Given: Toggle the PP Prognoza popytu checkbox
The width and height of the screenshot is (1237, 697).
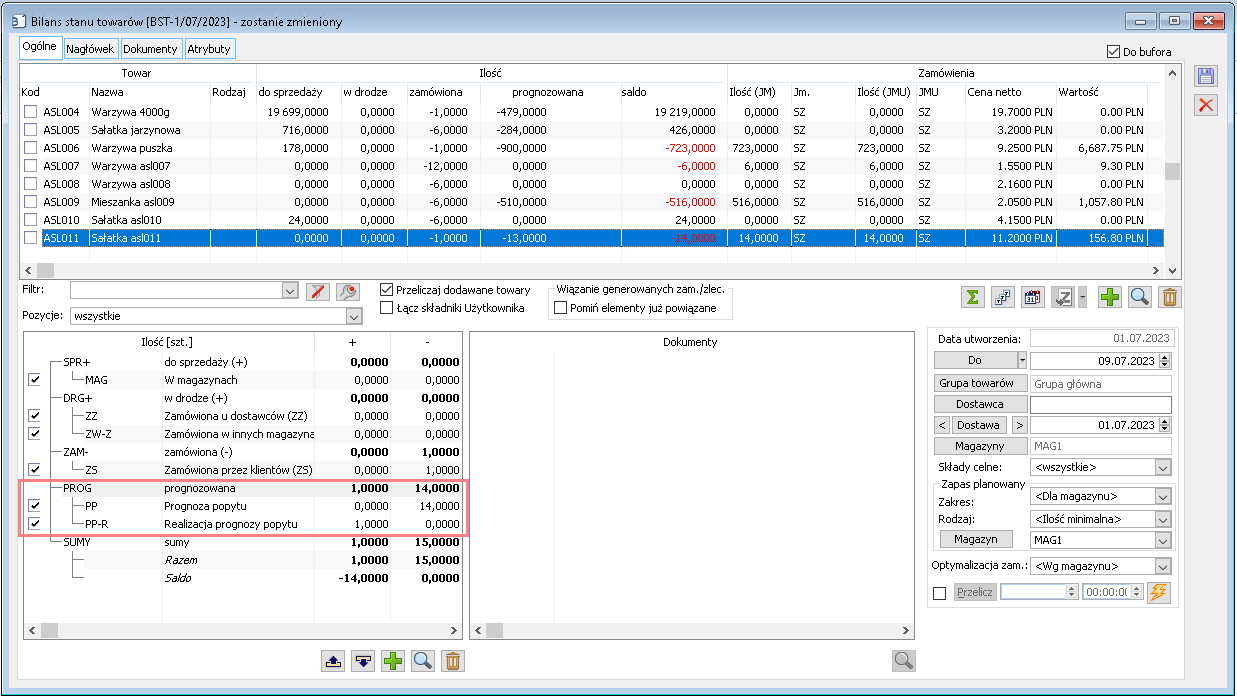Looking at the screenshot, I should [36, 507].
